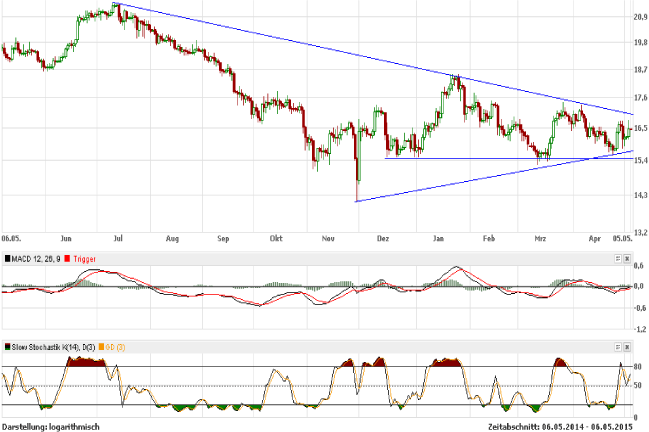Click the horizontal blue support line
This screenshot has height=432, width=649.
point(460,158)
